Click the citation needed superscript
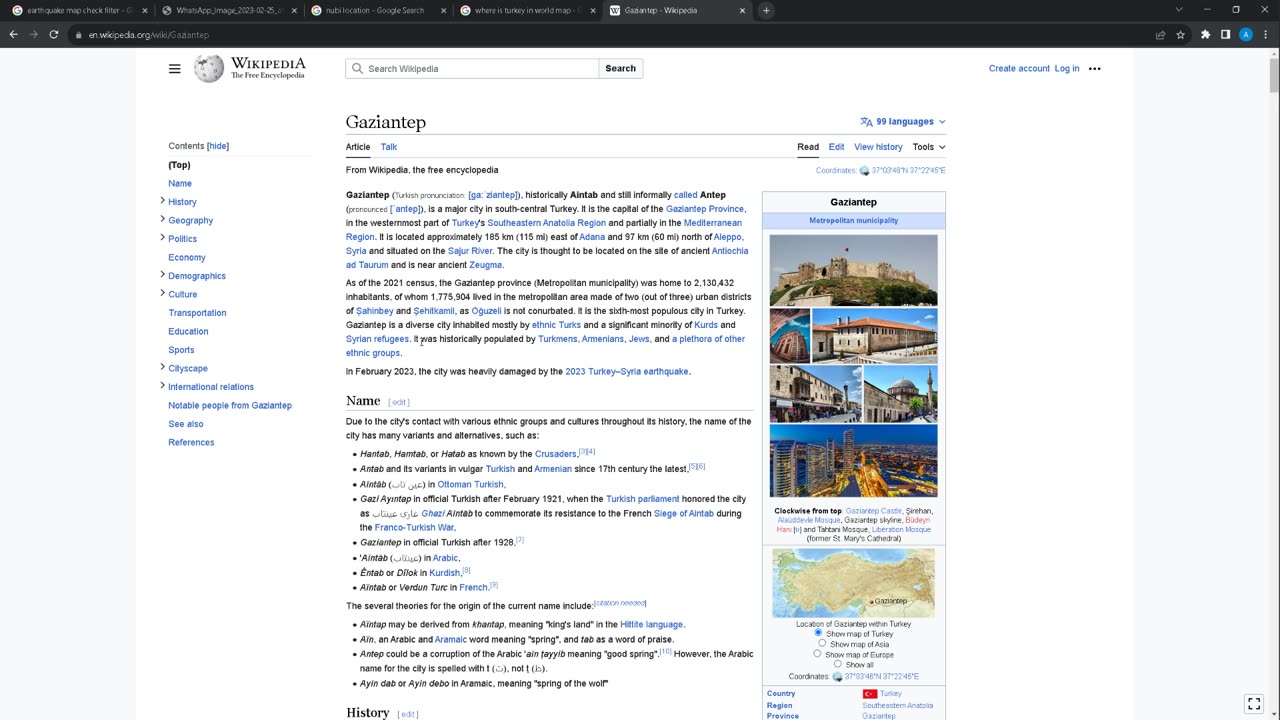 [620, 603]
